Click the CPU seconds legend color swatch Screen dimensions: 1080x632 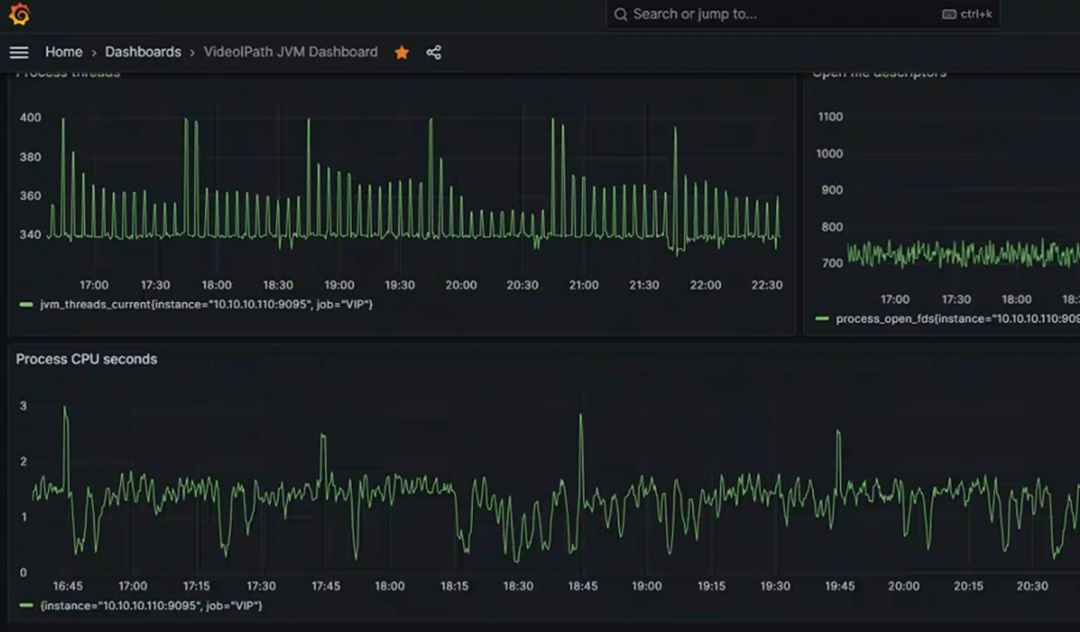(x=26, y=606)
